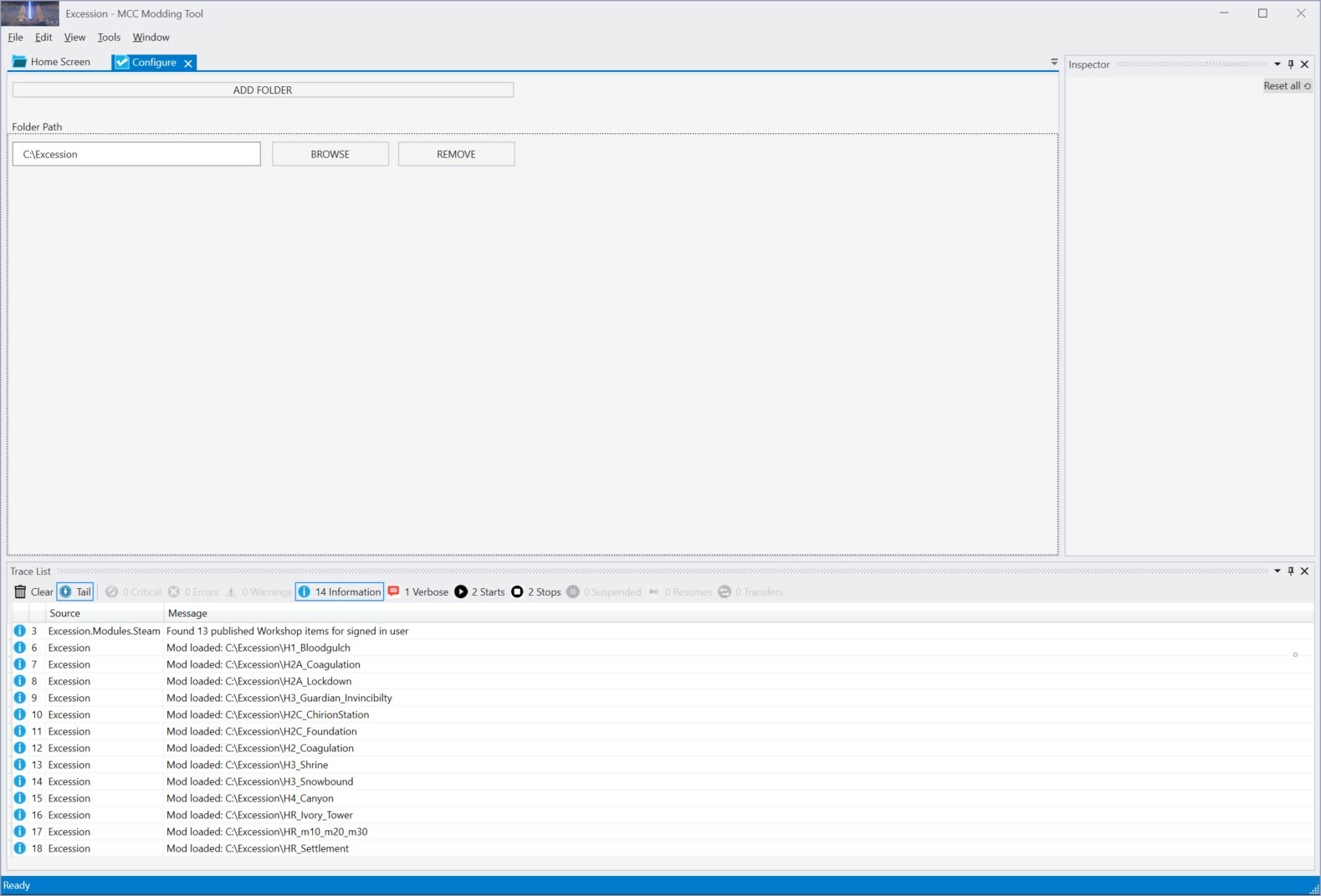The width and height of the screenshot is (1321, 896).
Task: Close the Trace List panel
Action: tap(1304, 571)
